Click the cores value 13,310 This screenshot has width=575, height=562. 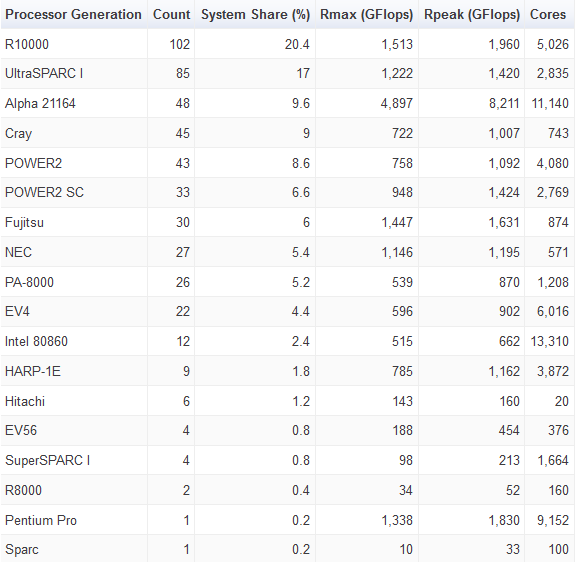click(550, 341)
